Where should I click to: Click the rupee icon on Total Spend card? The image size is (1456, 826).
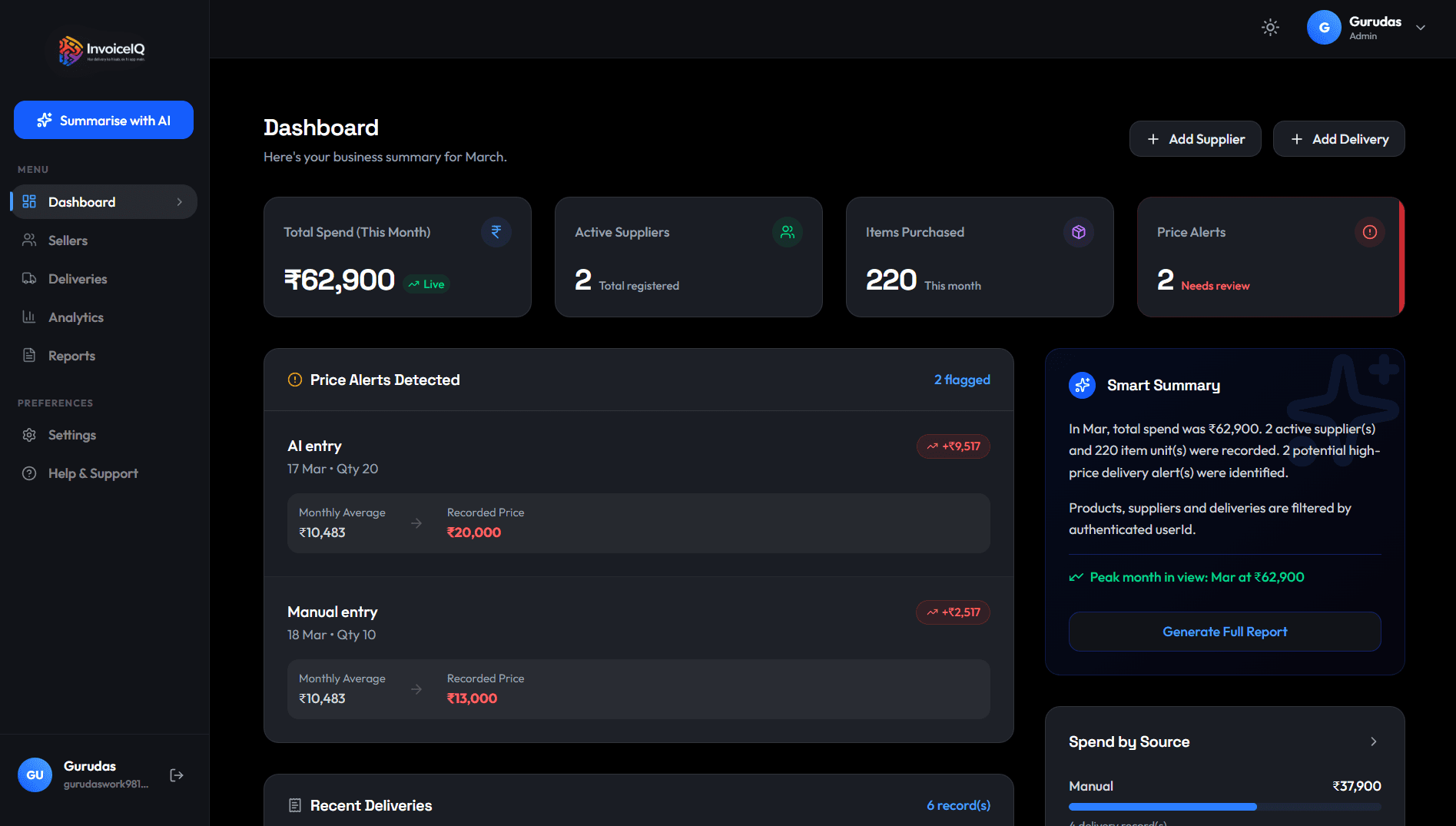coord(496,232)
